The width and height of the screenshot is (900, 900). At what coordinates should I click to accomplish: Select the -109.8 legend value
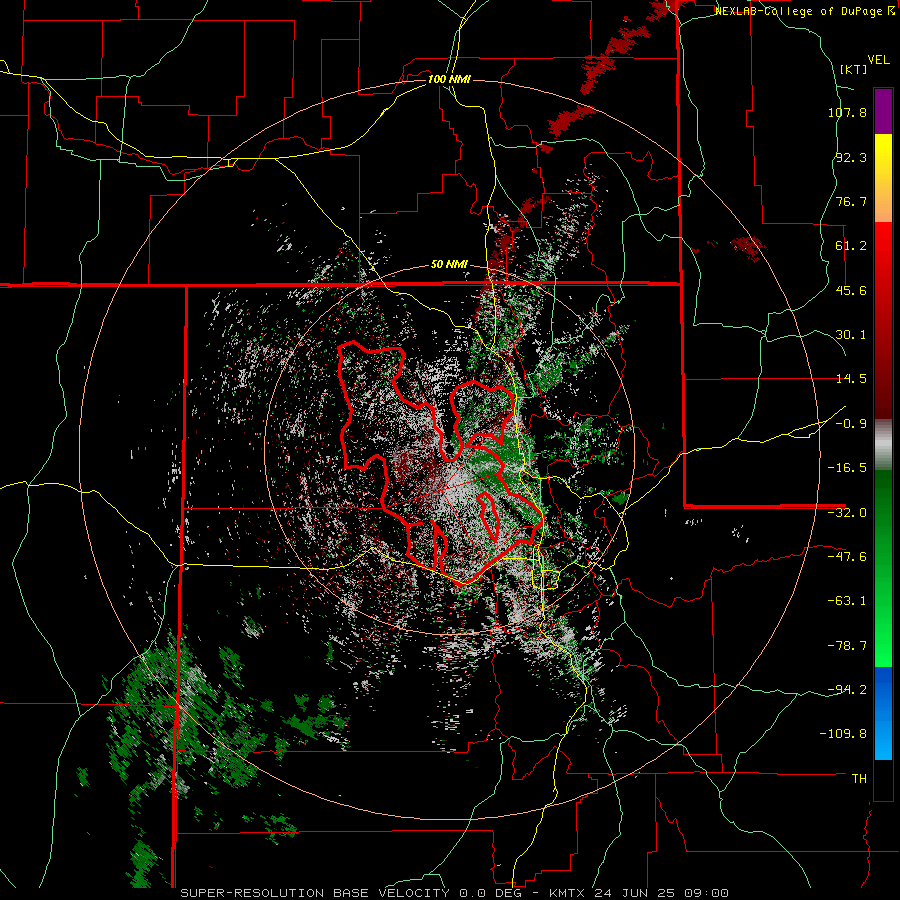pos(844,734)
